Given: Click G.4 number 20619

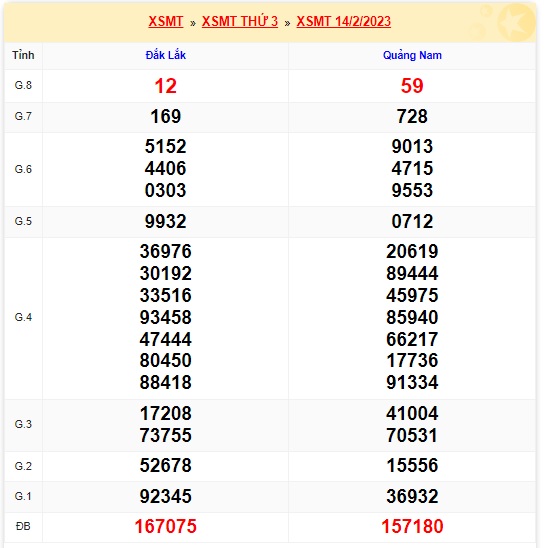Looking at the screenshot, I should point(412,251).
